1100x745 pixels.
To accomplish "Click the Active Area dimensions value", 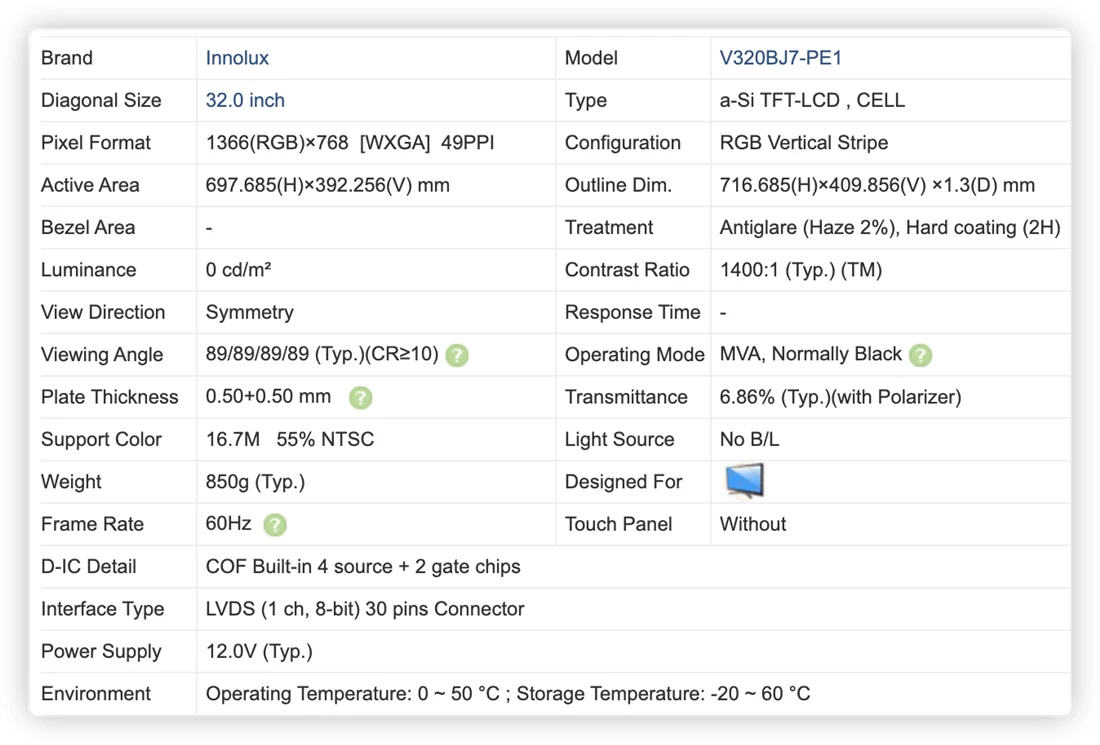I will click(328, 185).
